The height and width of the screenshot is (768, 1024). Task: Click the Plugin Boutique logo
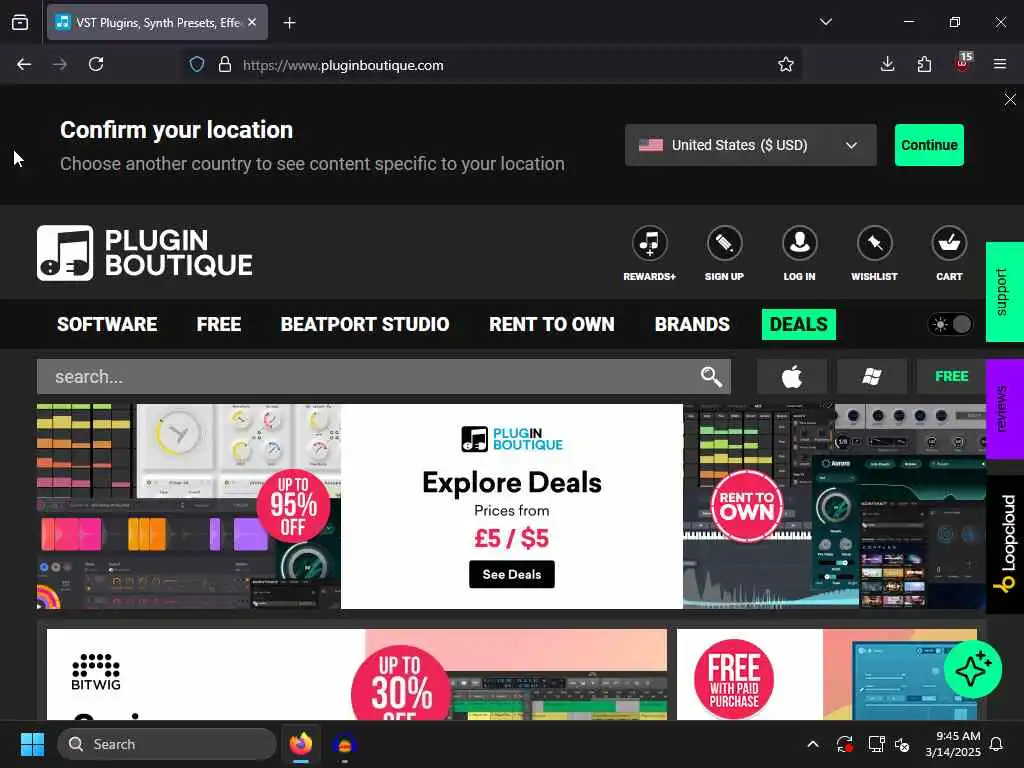tap(144, 253)
